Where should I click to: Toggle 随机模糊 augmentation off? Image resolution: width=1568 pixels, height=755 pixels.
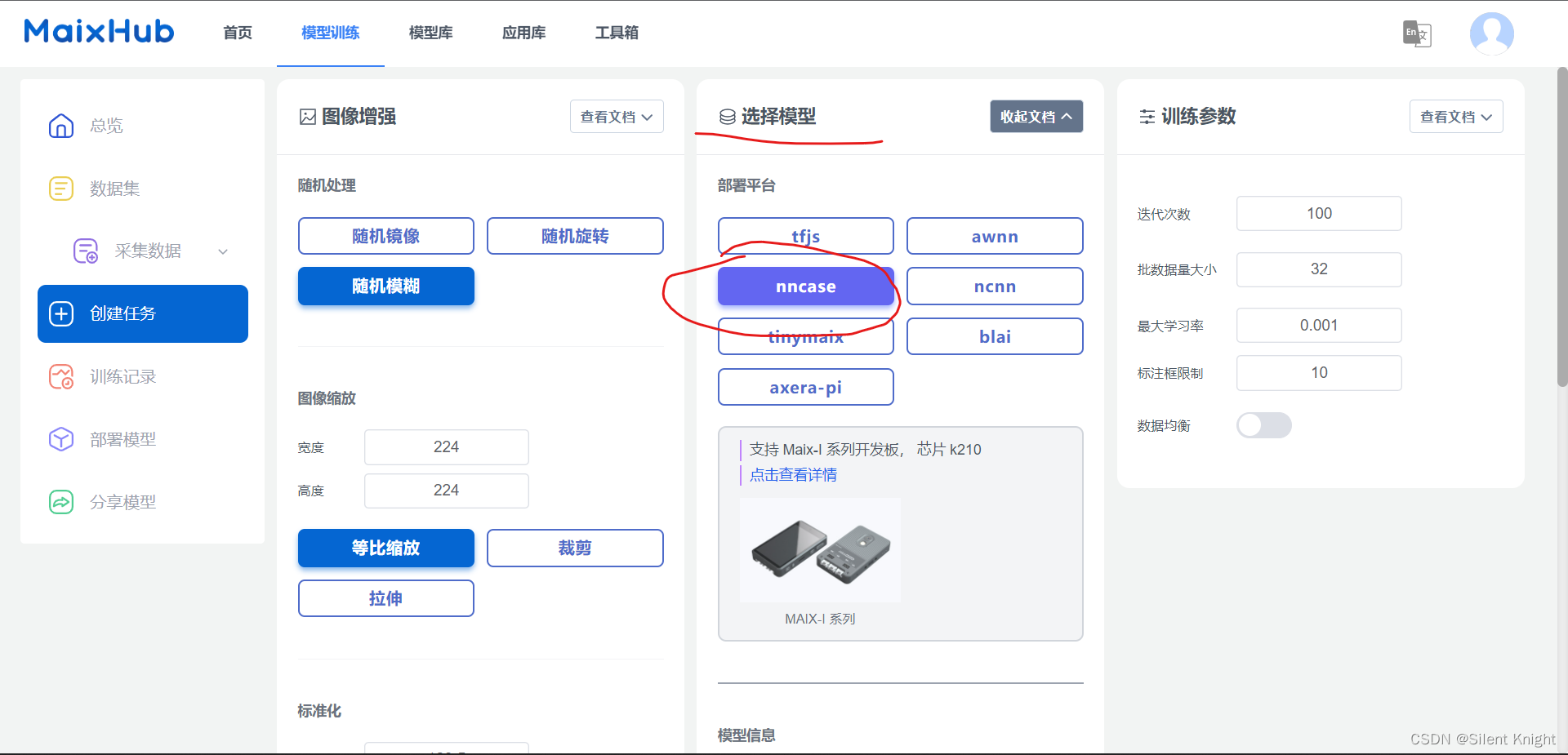click(386, 286)
